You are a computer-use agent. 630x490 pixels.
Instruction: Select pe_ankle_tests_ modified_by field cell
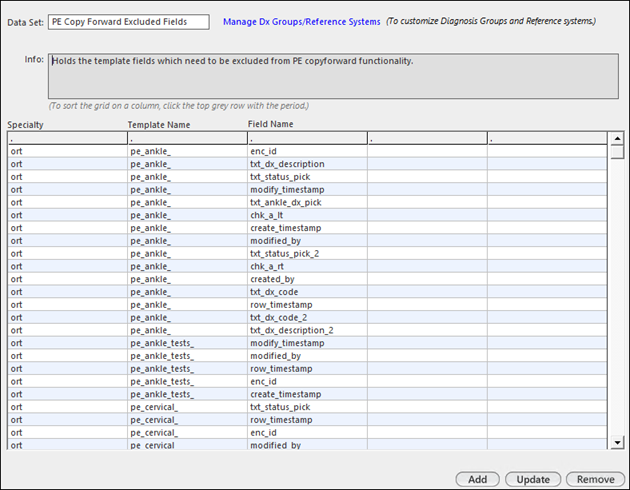307,356
